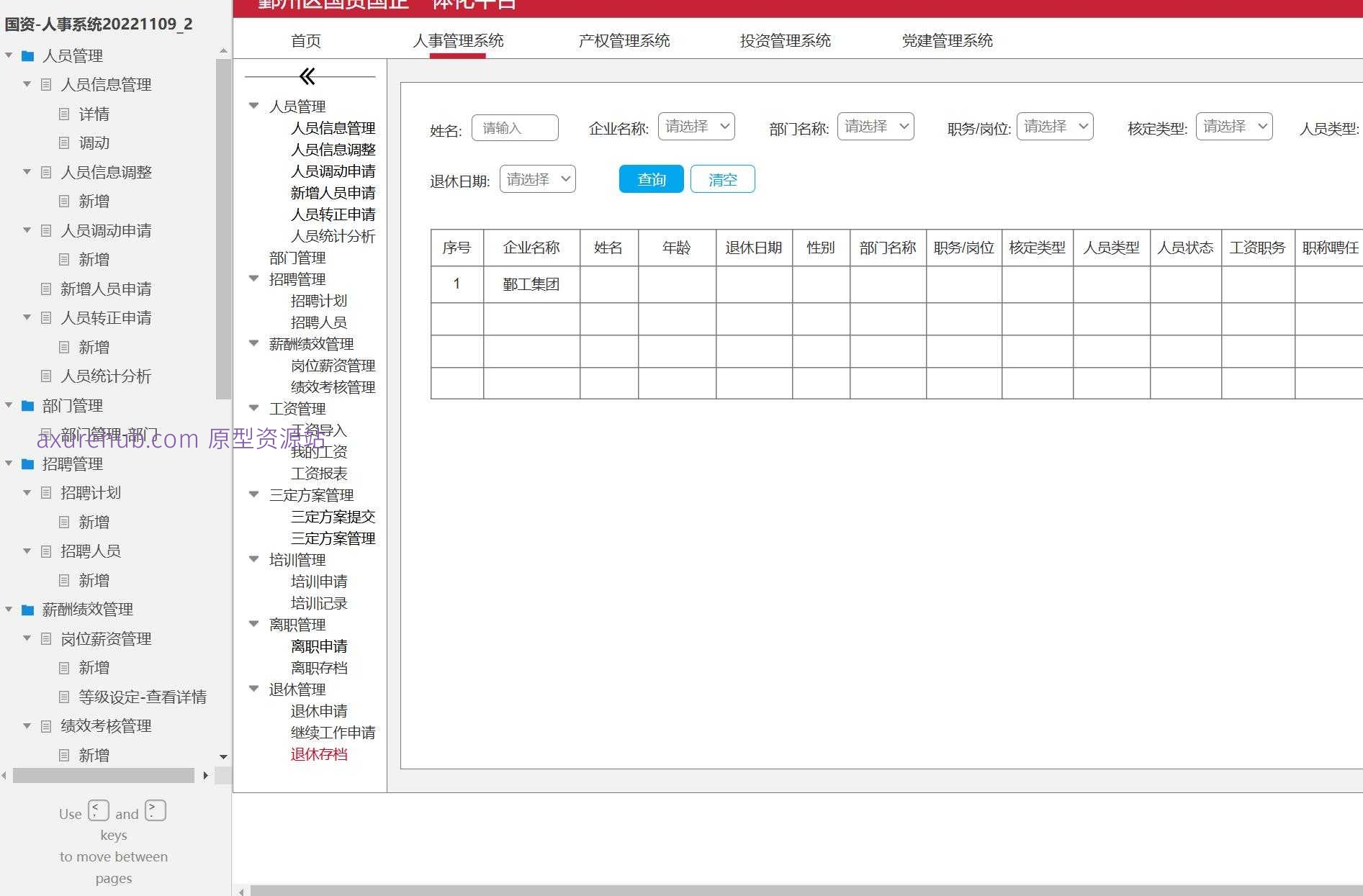Click the folder icon beside 人员管理
Image resolution: width=1363 pixels, height=896 pixels.
coord(27,55)
